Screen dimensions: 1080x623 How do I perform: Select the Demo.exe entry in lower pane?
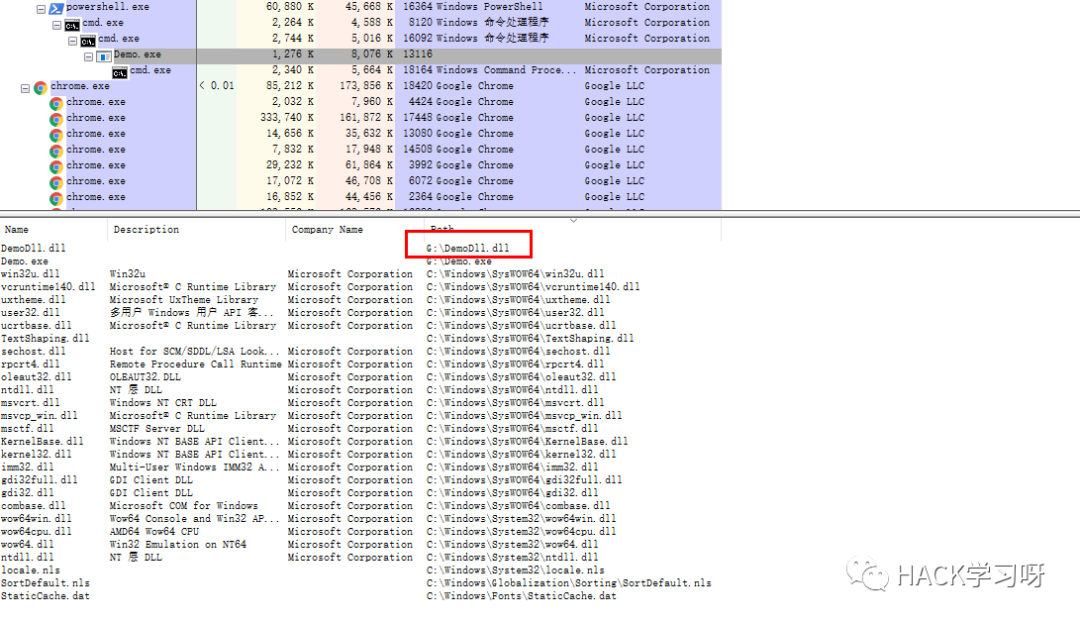point(25,262)
